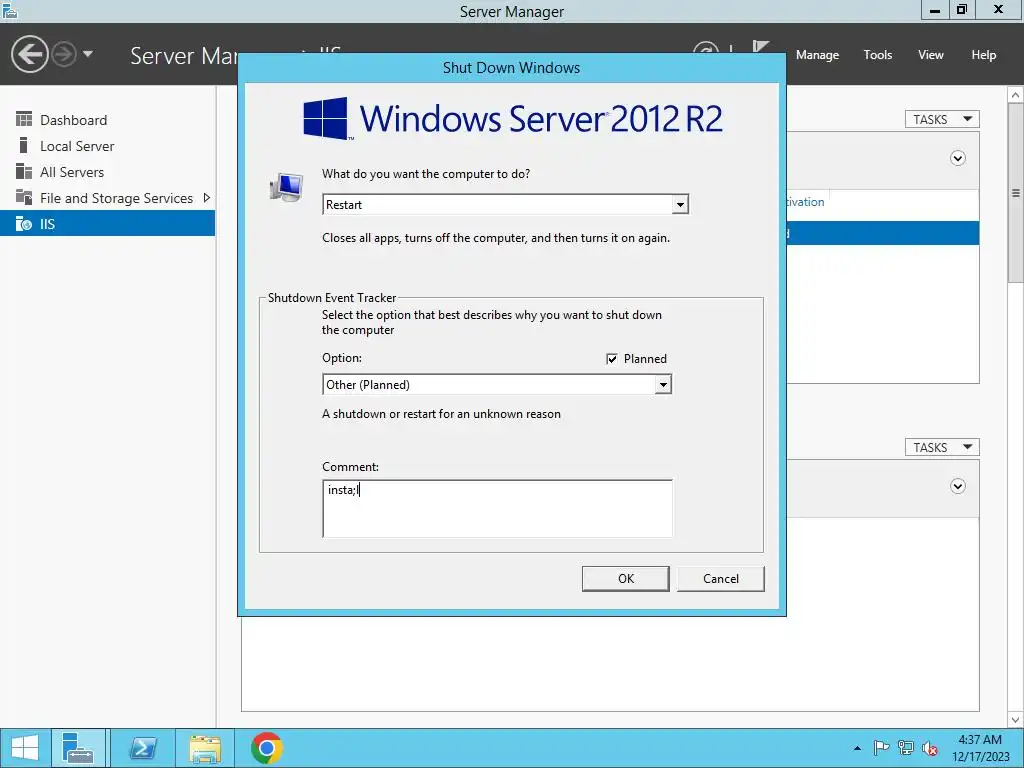The width and height of the screenshot is (1024, 768).
Task: Click the Server Manager window title icon
Action: 10,10
